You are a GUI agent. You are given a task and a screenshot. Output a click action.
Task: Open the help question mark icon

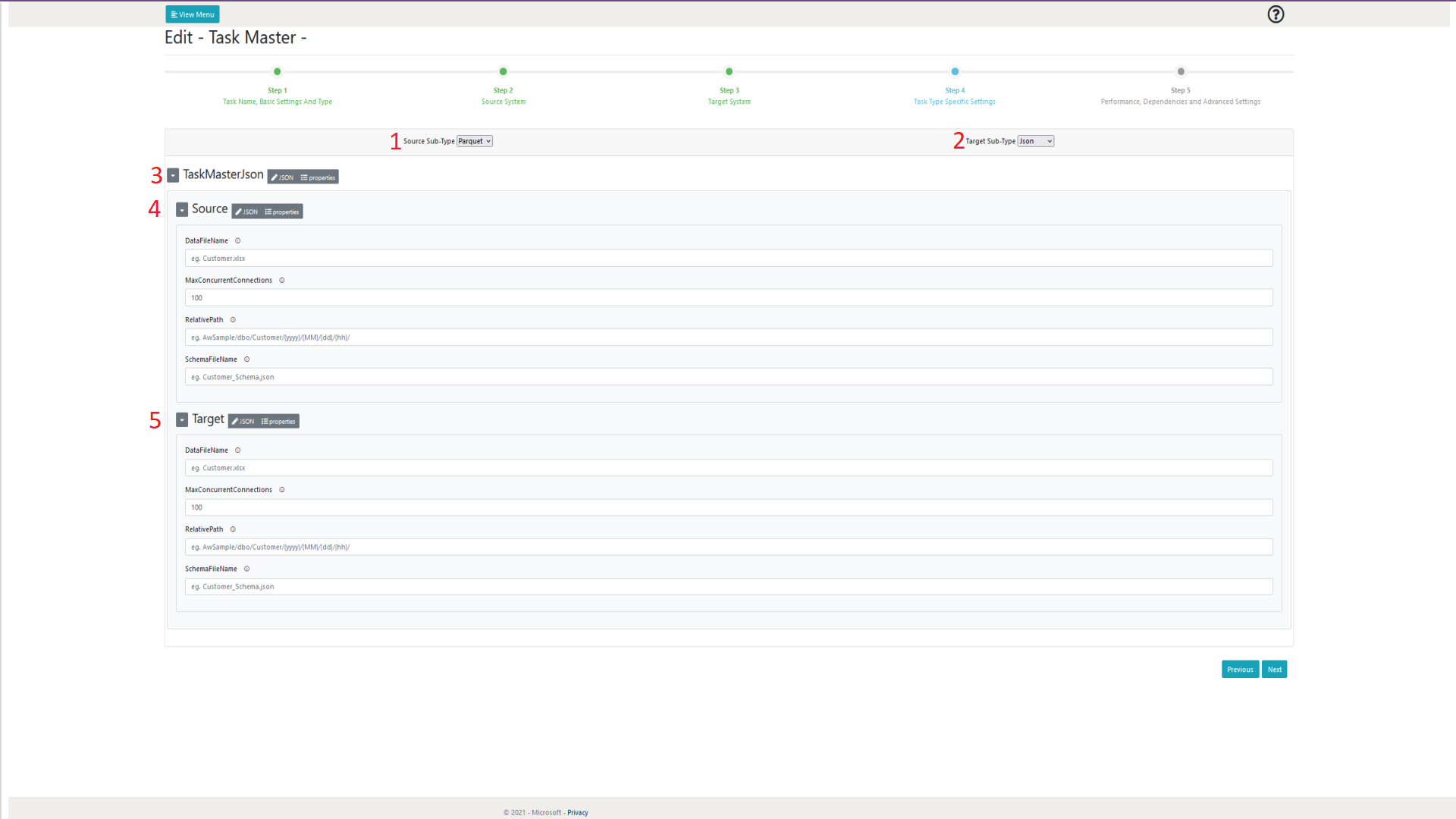click(x=1276, y=14)
